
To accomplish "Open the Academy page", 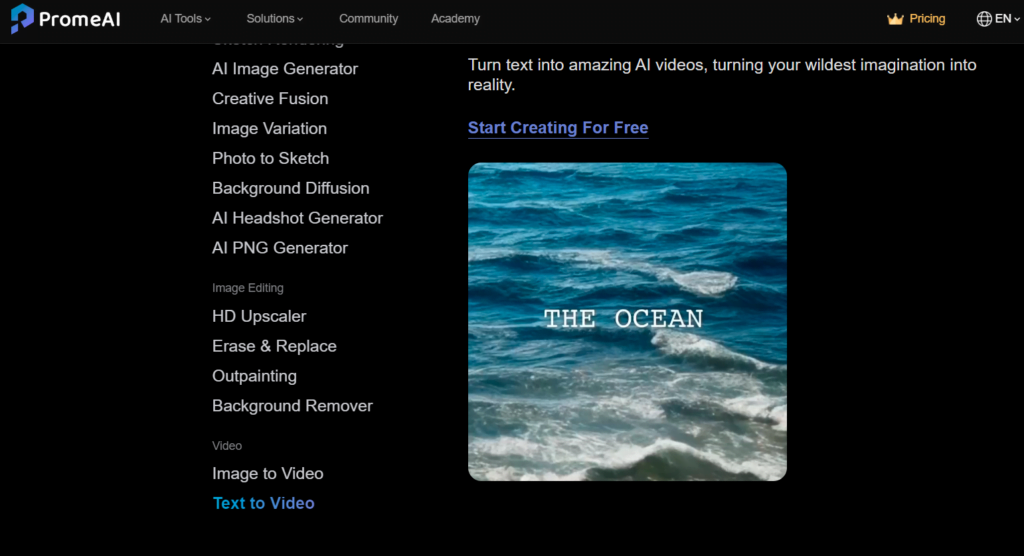I will pos(455,19).
